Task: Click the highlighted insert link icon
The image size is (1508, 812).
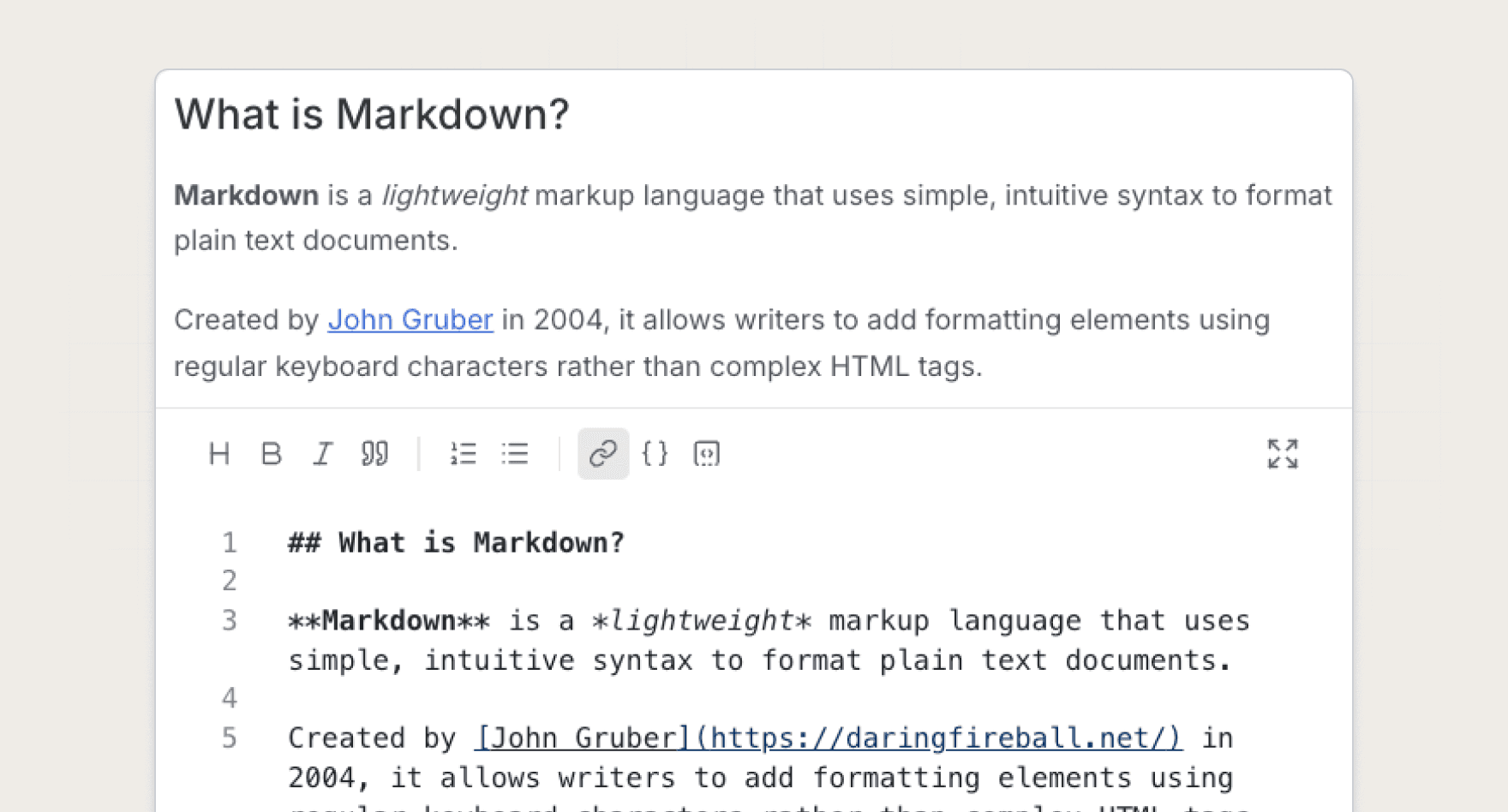Action: point(603,454)
